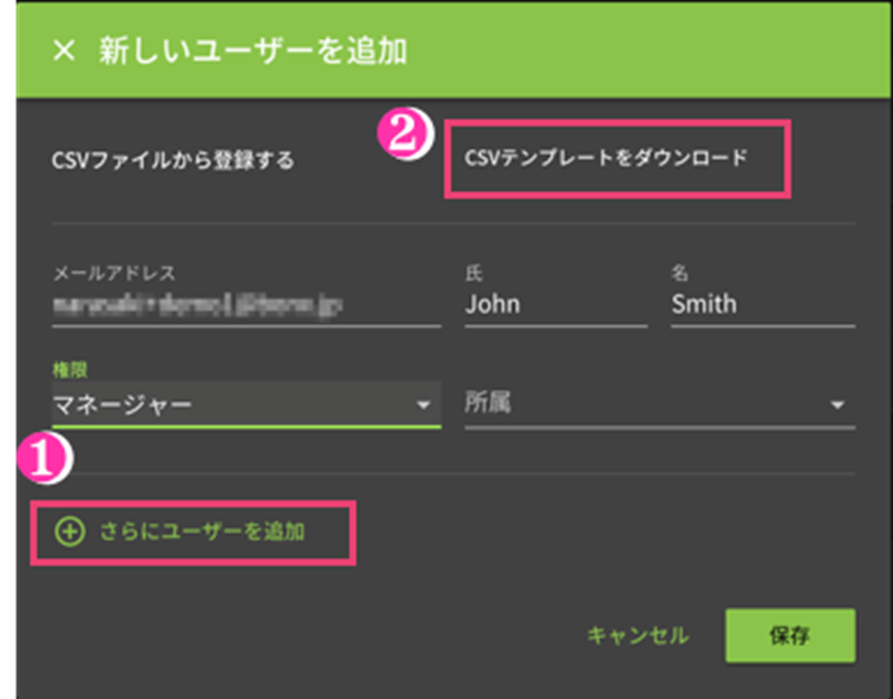Image resolution: width=893 pixels, height=699 pixels.
Task: Select the マネージャー permission combo box
Action: [x=246, y=404]
